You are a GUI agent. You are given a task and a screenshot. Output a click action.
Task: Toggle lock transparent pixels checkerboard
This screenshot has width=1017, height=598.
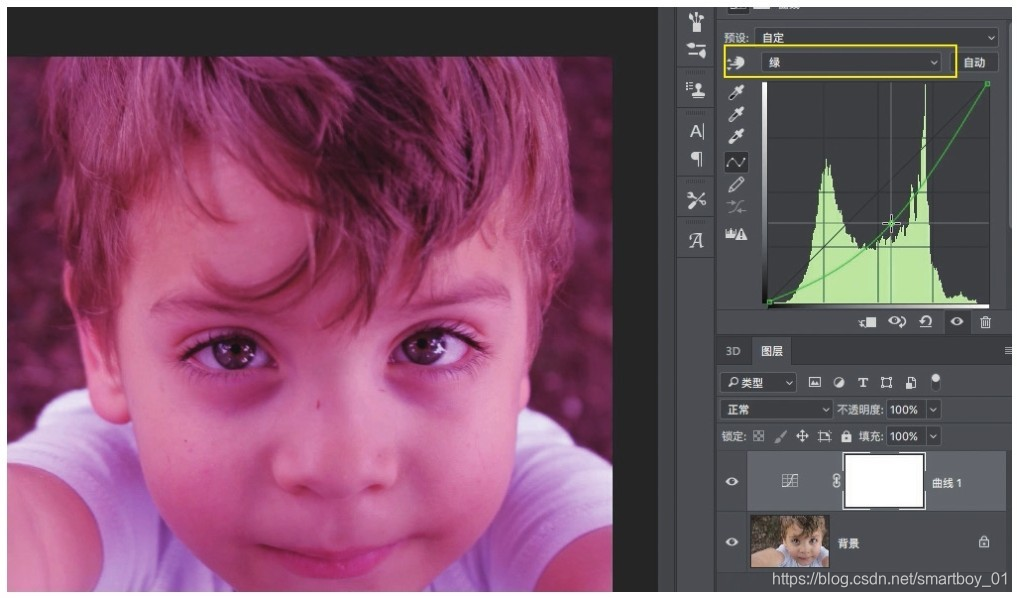point(759,436)
